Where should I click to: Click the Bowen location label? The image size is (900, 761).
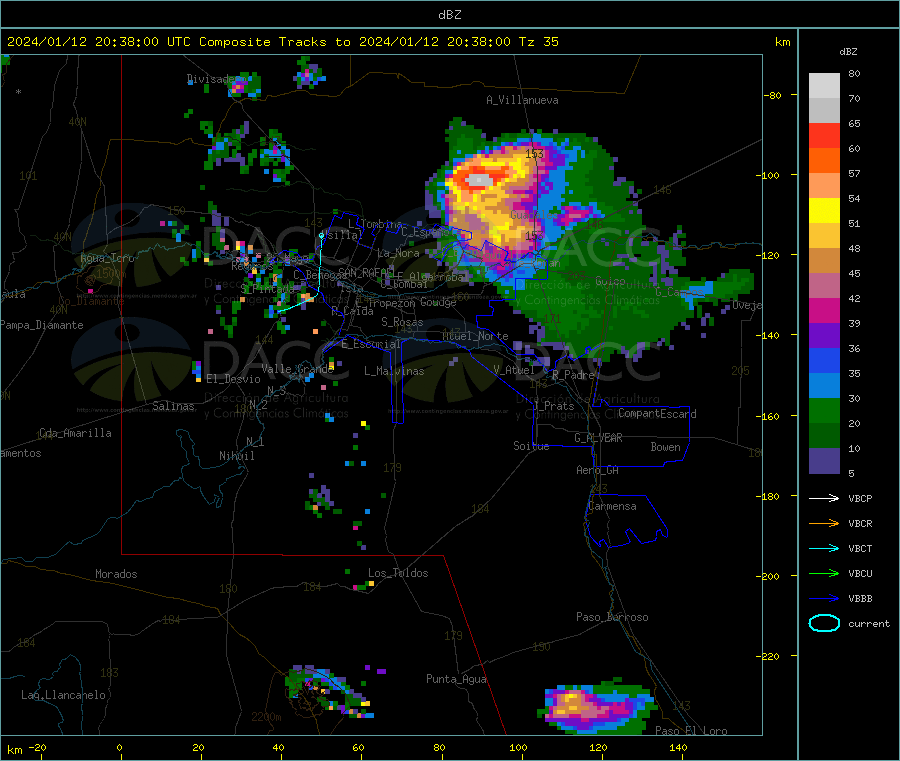coord(665,446)
